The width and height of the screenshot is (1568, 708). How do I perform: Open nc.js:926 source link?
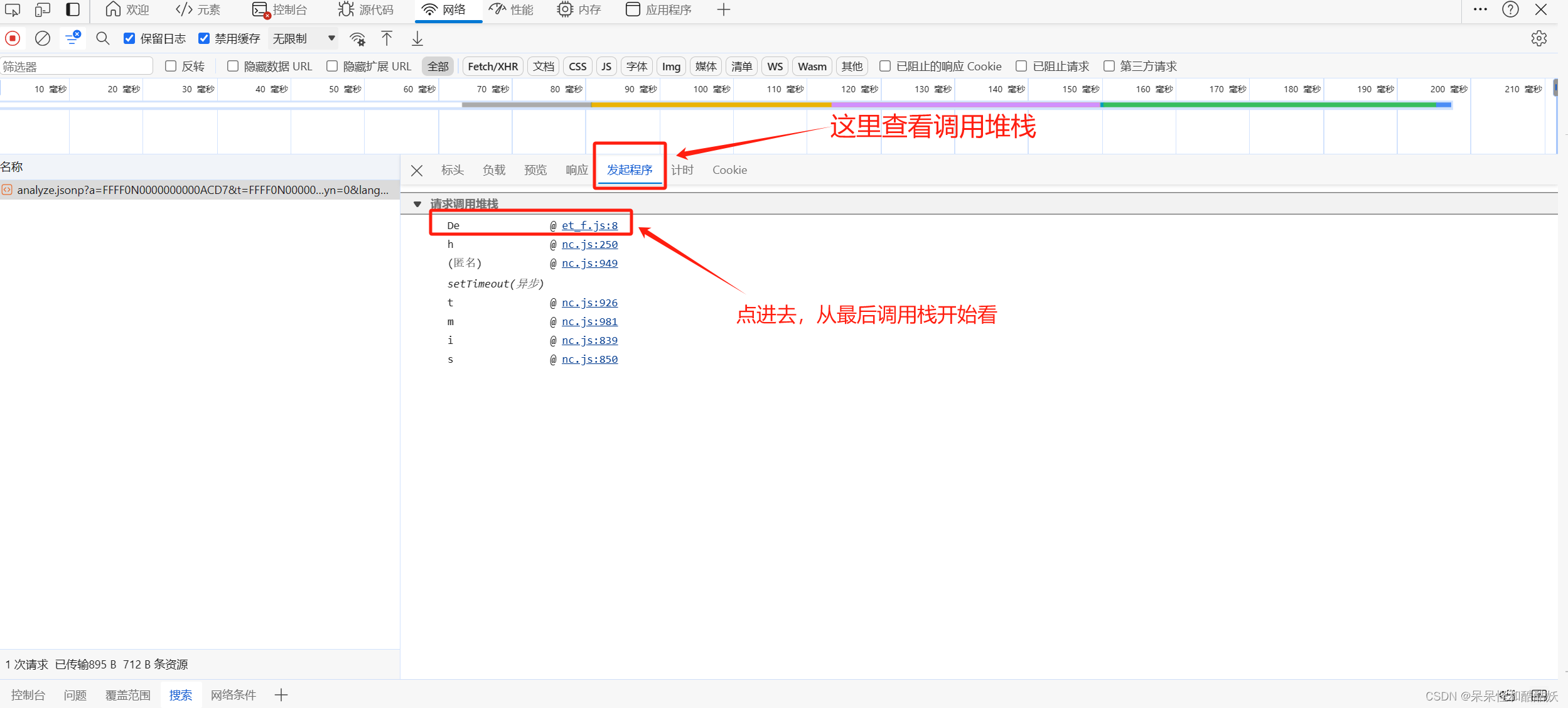[589, 303]
